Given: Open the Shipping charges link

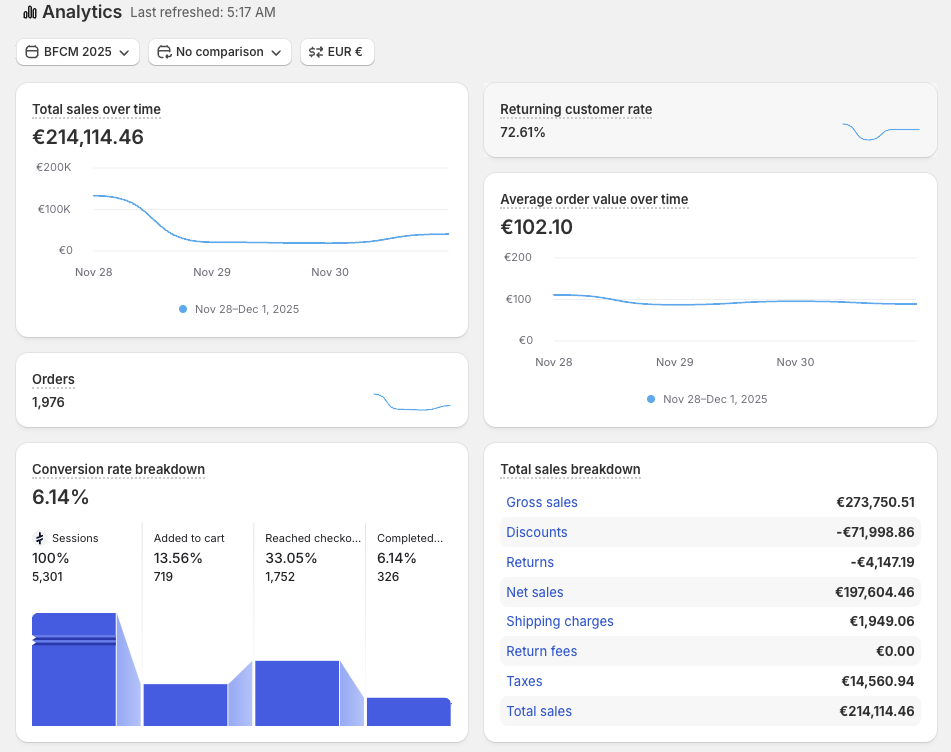Looking at the screenshot, I should [x=560, y=622].
